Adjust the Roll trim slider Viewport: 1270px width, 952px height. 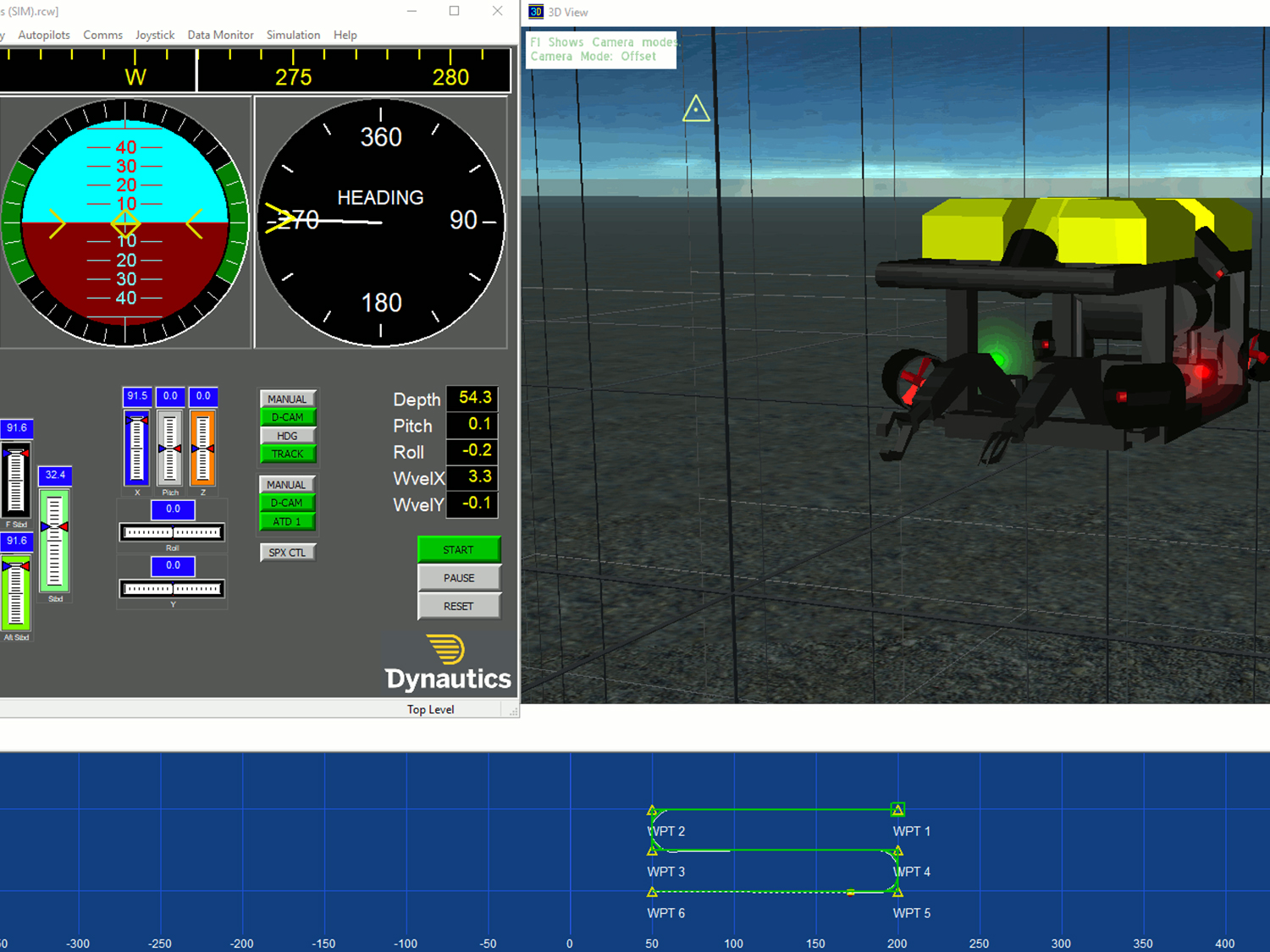[x=172, y=532]
